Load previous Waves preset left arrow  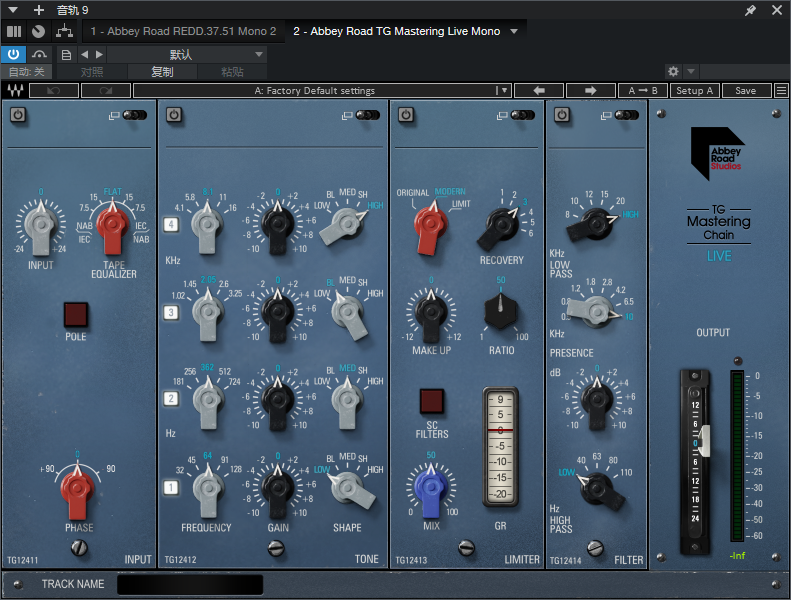click(x=539, y=91)
